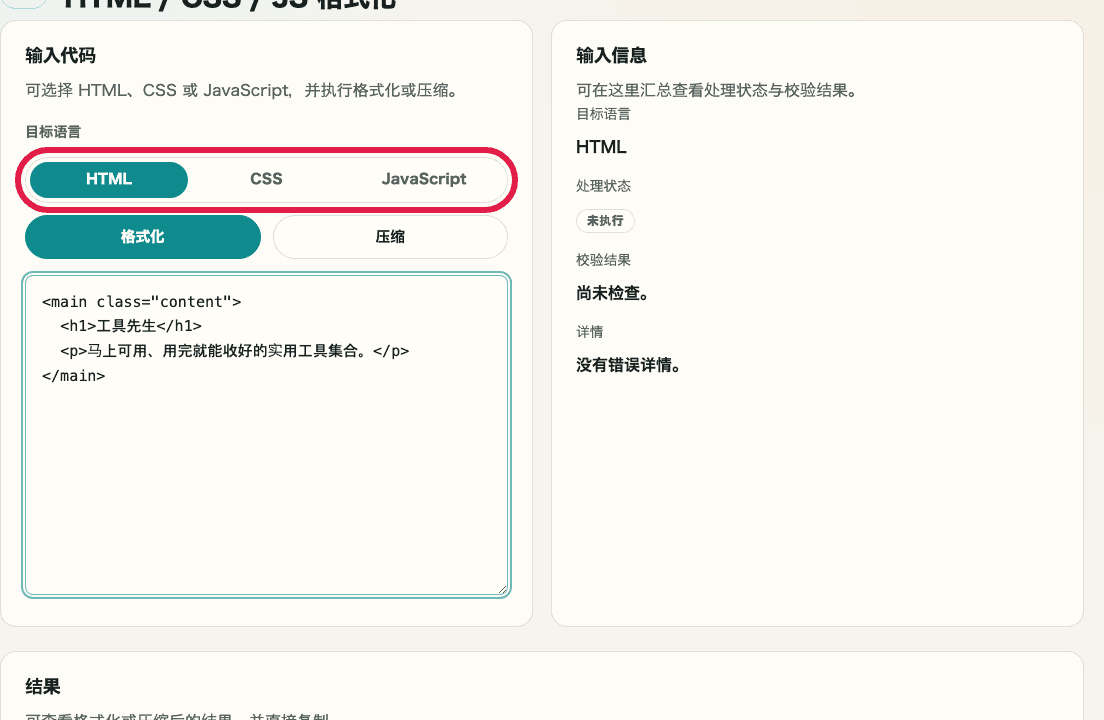This screenshot has width=1104, height=720.
Task: Switch to the CSS language option
Action: point(266,179)
